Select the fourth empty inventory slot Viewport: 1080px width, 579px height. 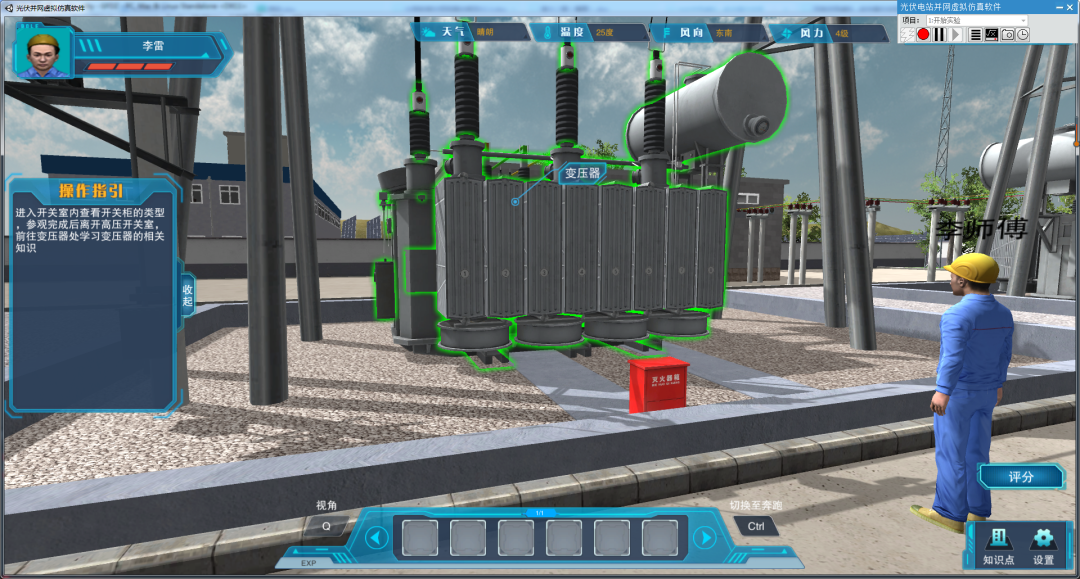[564, 538]
